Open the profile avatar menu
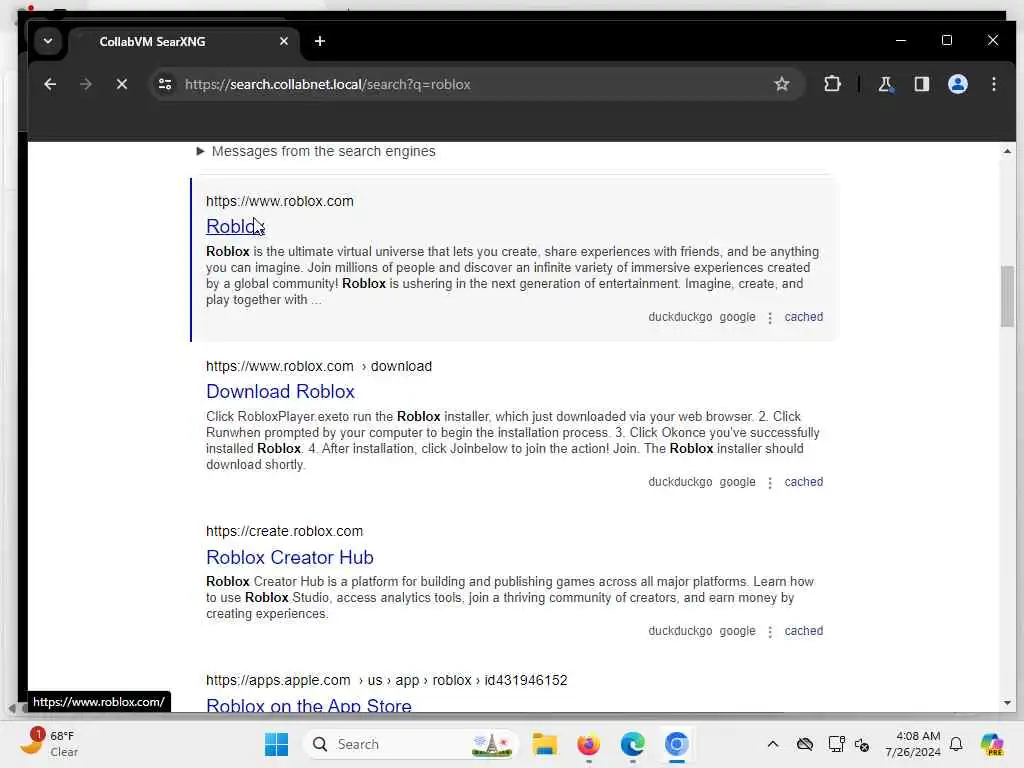Screen dimensions: 1024x768 [x=957, y=84]
